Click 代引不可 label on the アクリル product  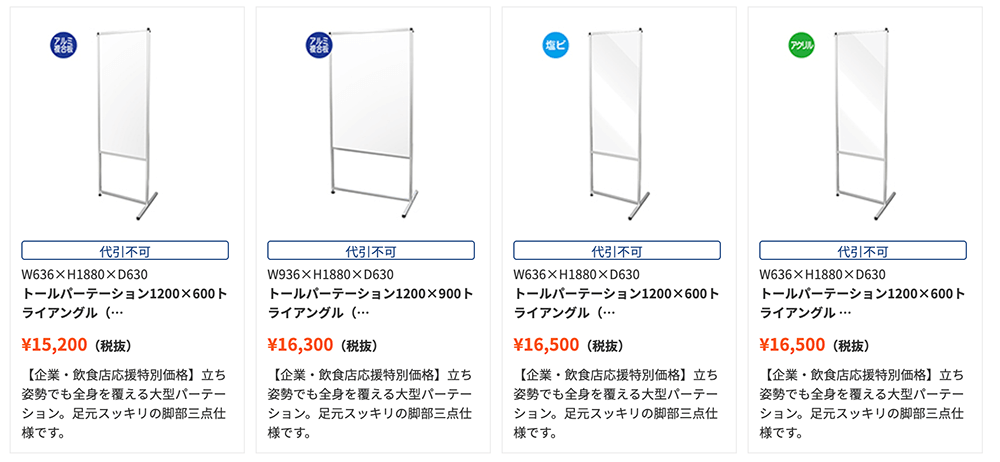pos(862,250)
